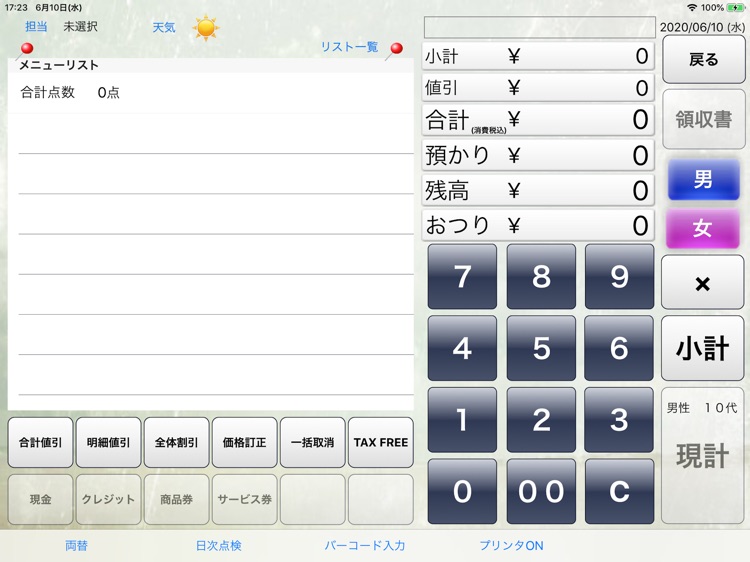
Task: Click the 合計 total amount row
Action: click(x=538, y=120)
